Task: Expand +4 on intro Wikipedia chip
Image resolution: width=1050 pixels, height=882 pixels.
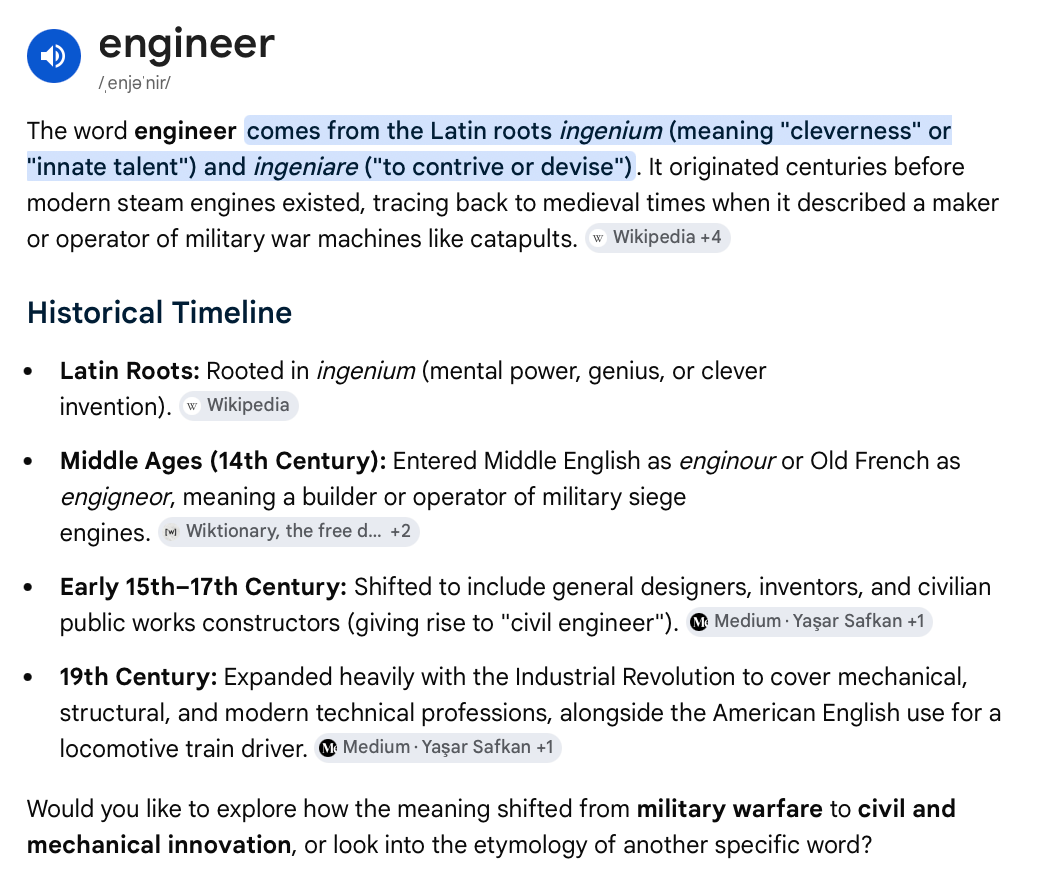Action: [710, 237]
